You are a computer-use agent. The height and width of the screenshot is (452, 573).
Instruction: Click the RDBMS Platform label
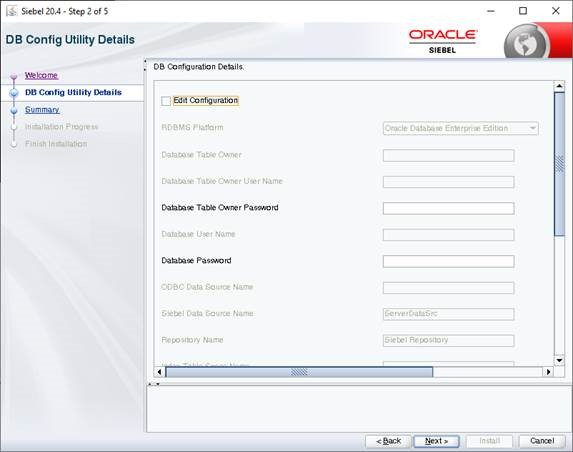click(x=192, y=128)
